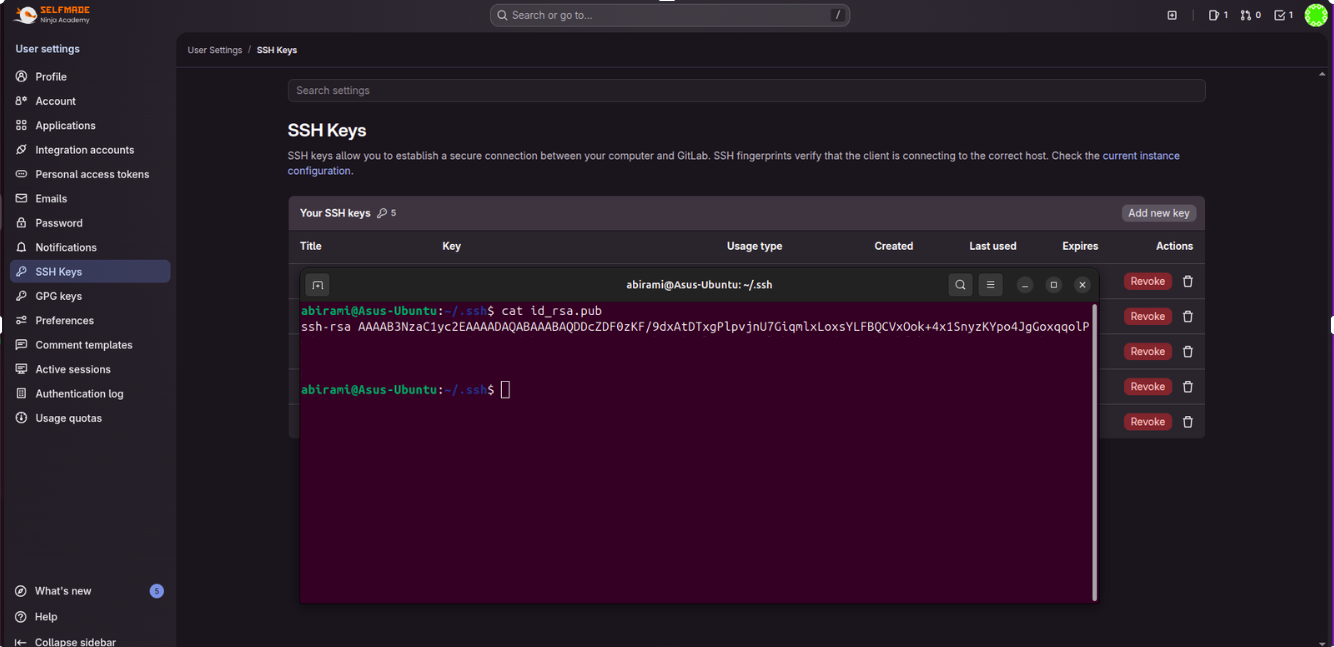Screen dimensions: 1334x647
Task: Go to Personal access tokens page
Action: coord(92,174)
